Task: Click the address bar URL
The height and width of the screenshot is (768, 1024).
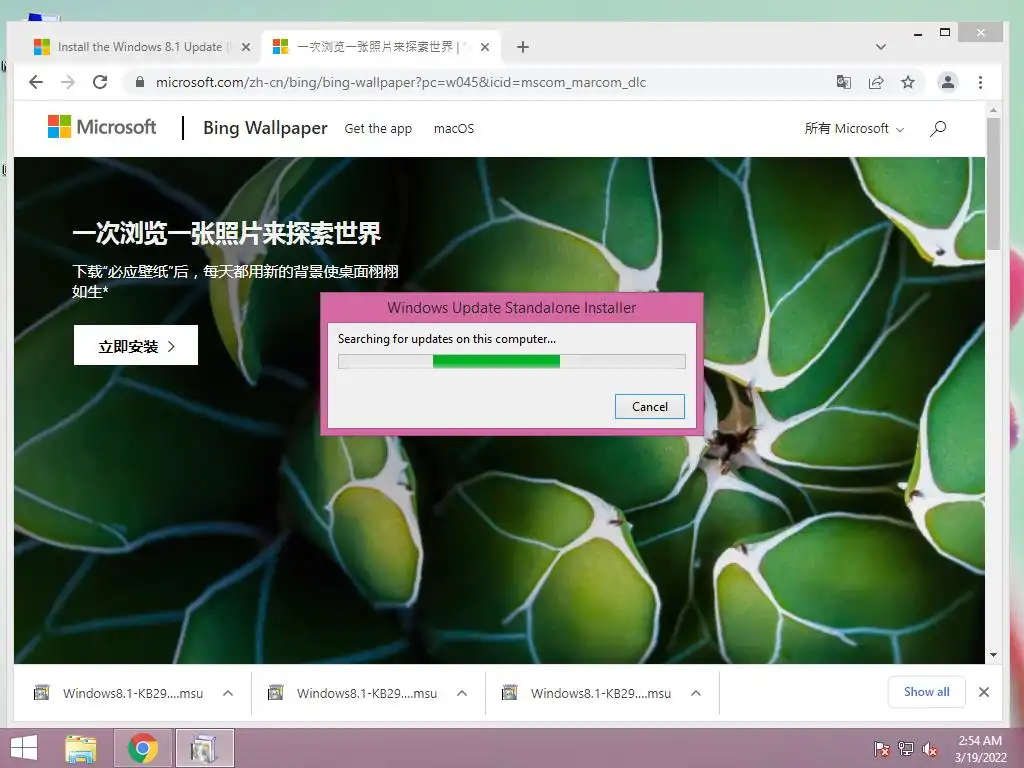Action: click(x=400, y=82)
